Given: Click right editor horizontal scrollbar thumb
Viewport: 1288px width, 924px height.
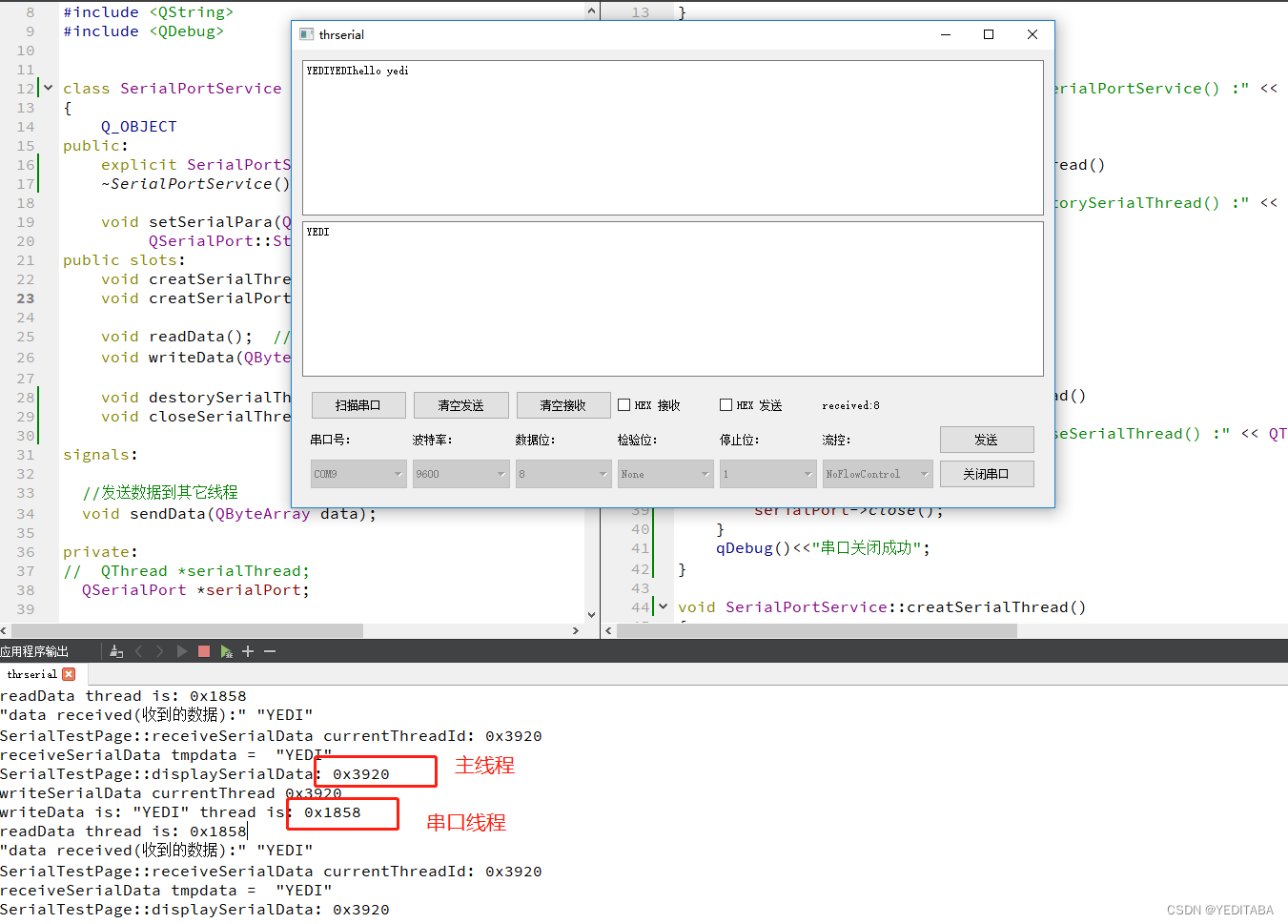Looking at the screenshot, I should pos(817,630).
